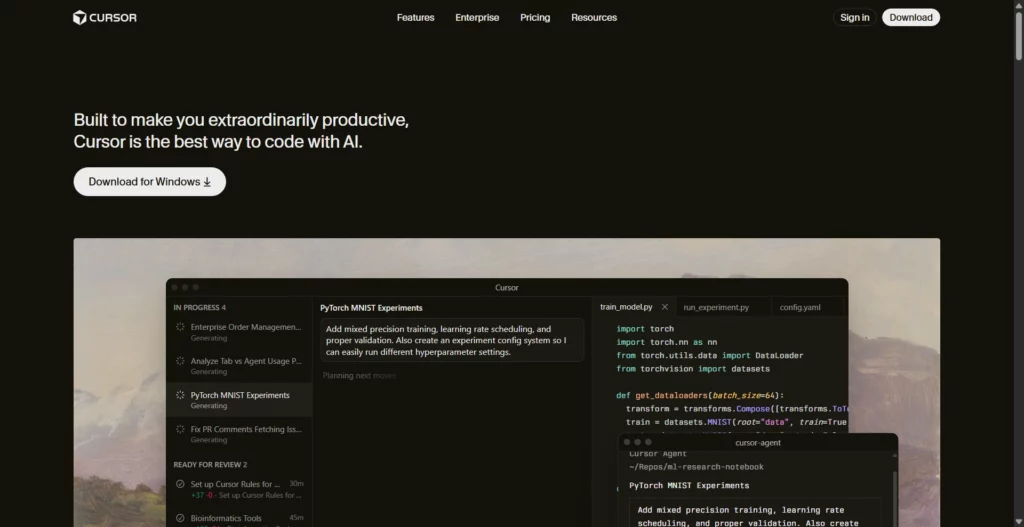Click the PyTorch MNIST Experiments chat title
Viewport: 1024px width, 527px height.
(x=371, y=308)
